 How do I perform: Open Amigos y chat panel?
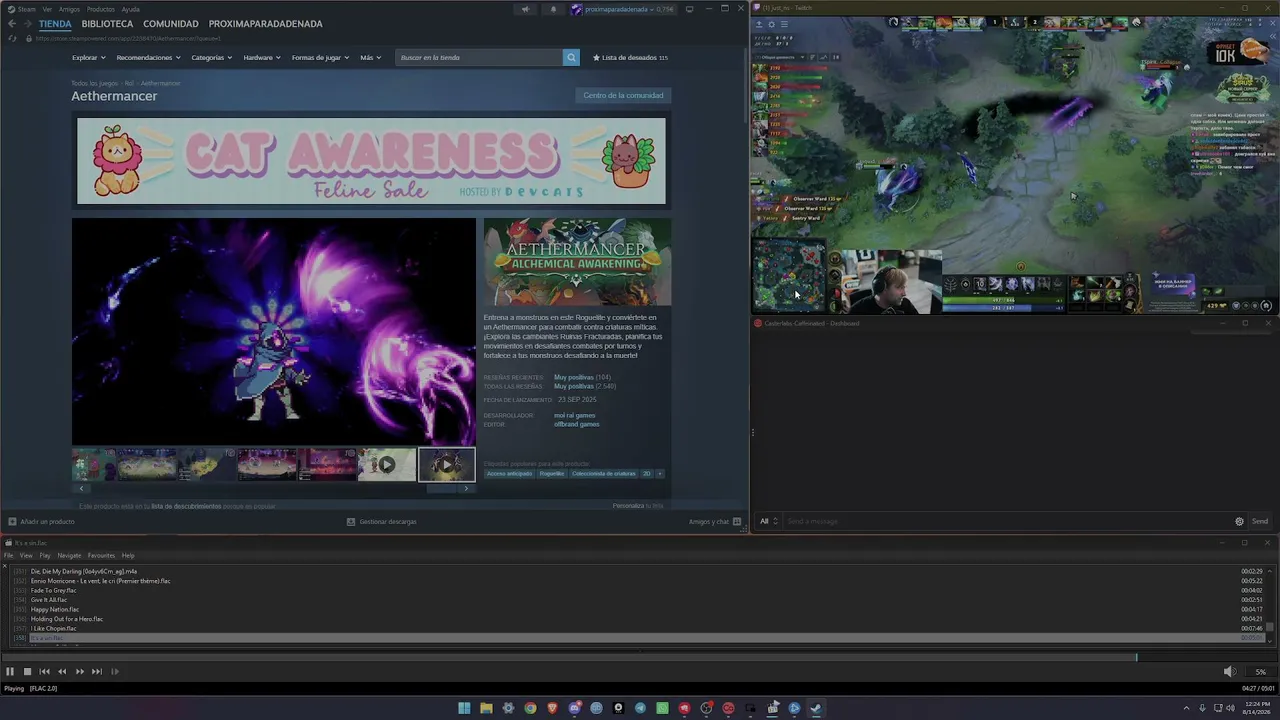click(714, 521)
